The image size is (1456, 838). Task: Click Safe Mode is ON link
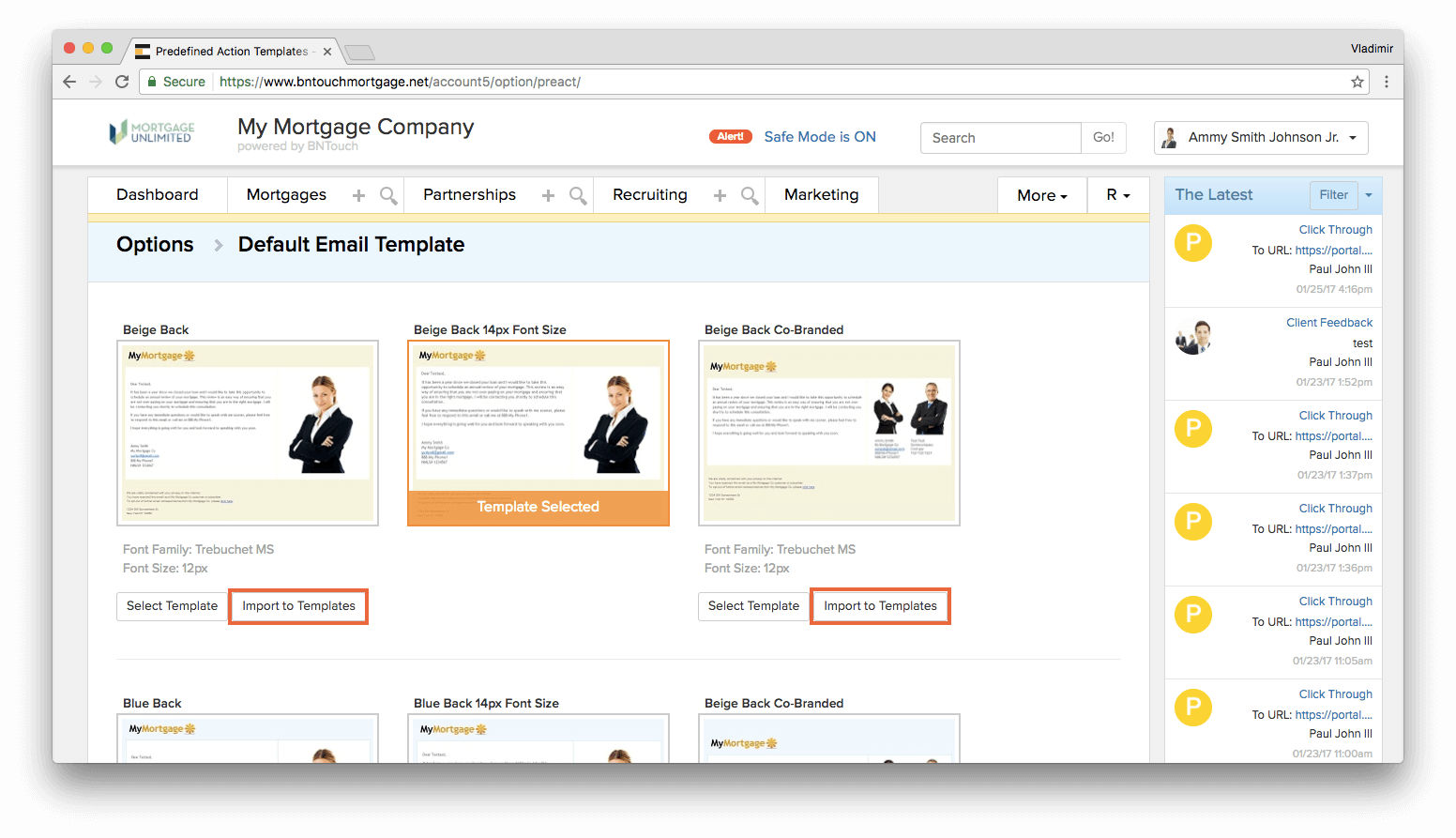coord(820,137)
